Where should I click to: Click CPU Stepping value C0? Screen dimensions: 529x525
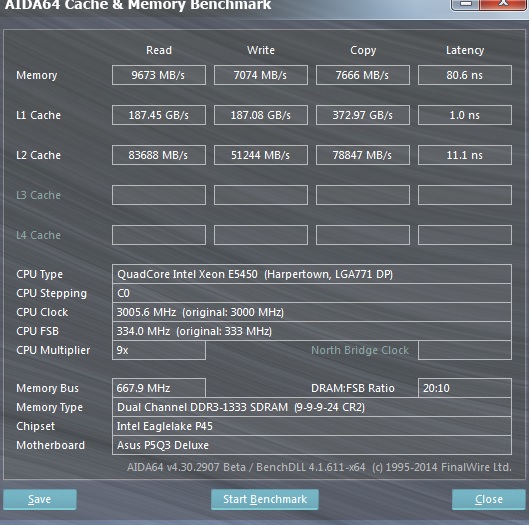click(312, 293)
